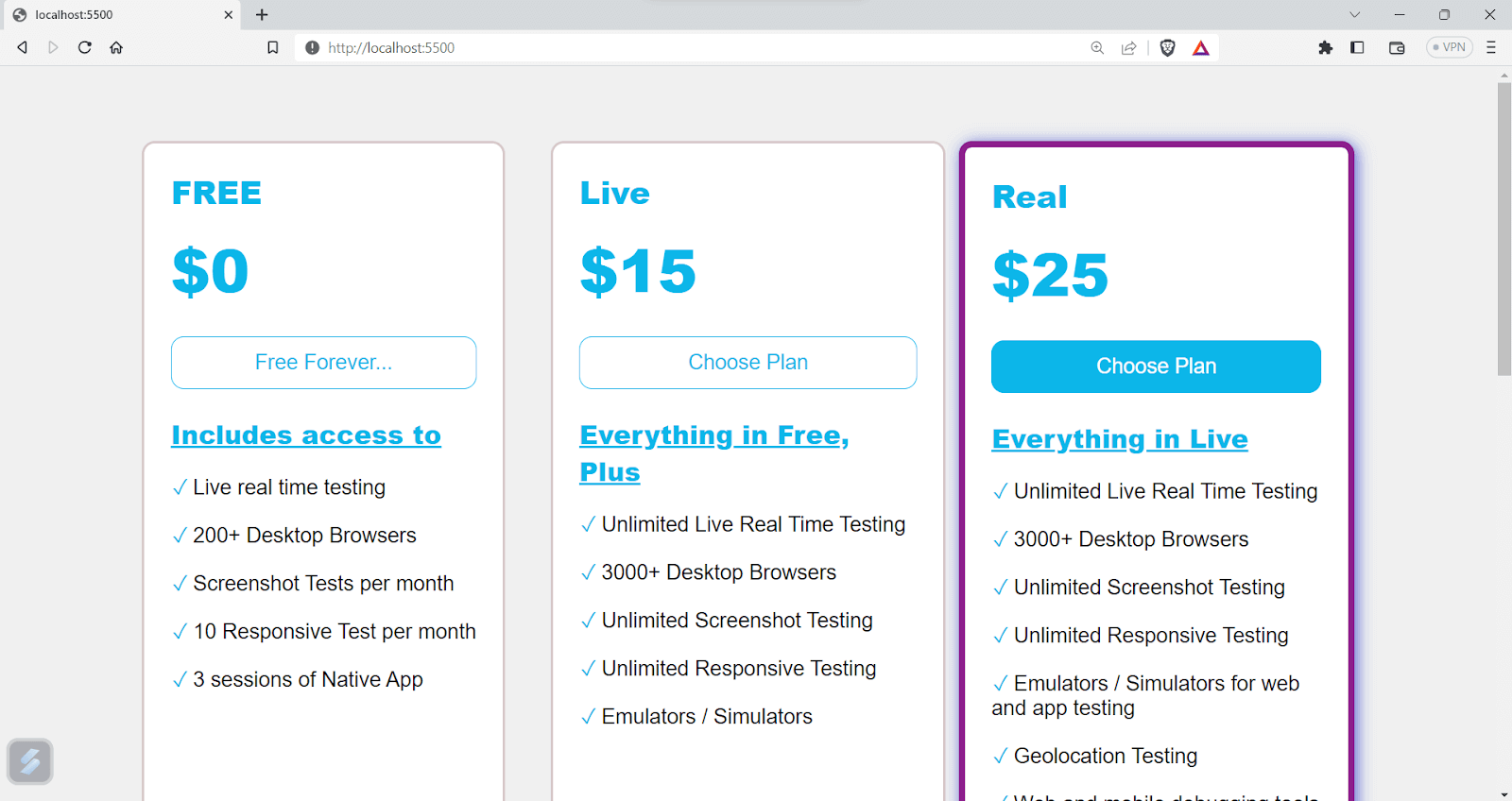Click the page vertical scrollbar thumb

pos(1503,227)
